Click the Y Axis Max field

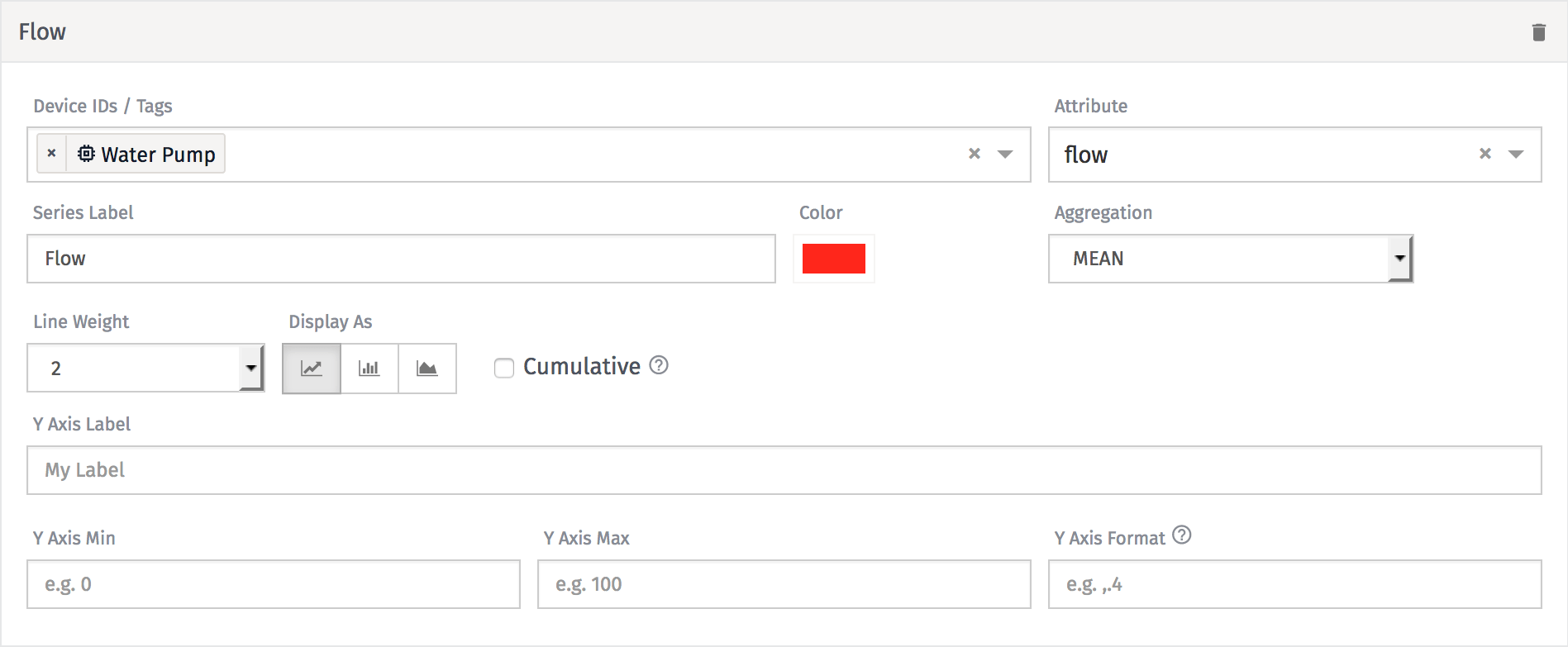784,584
